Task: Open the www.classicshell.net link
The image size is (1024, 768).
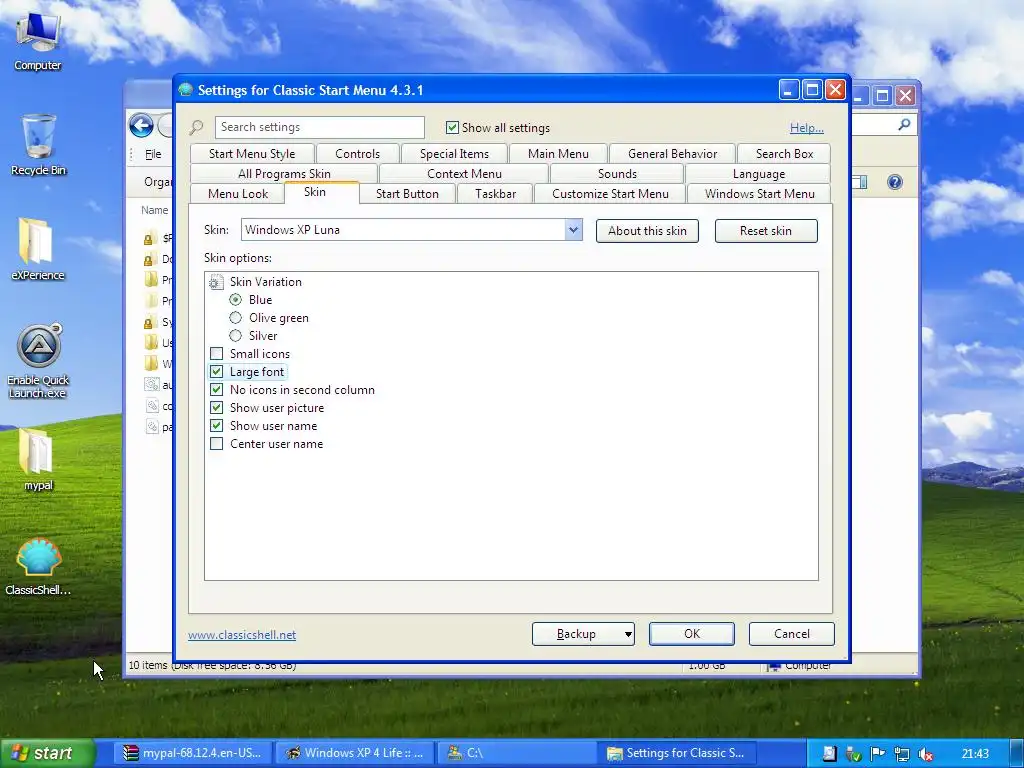Action: 242,635
